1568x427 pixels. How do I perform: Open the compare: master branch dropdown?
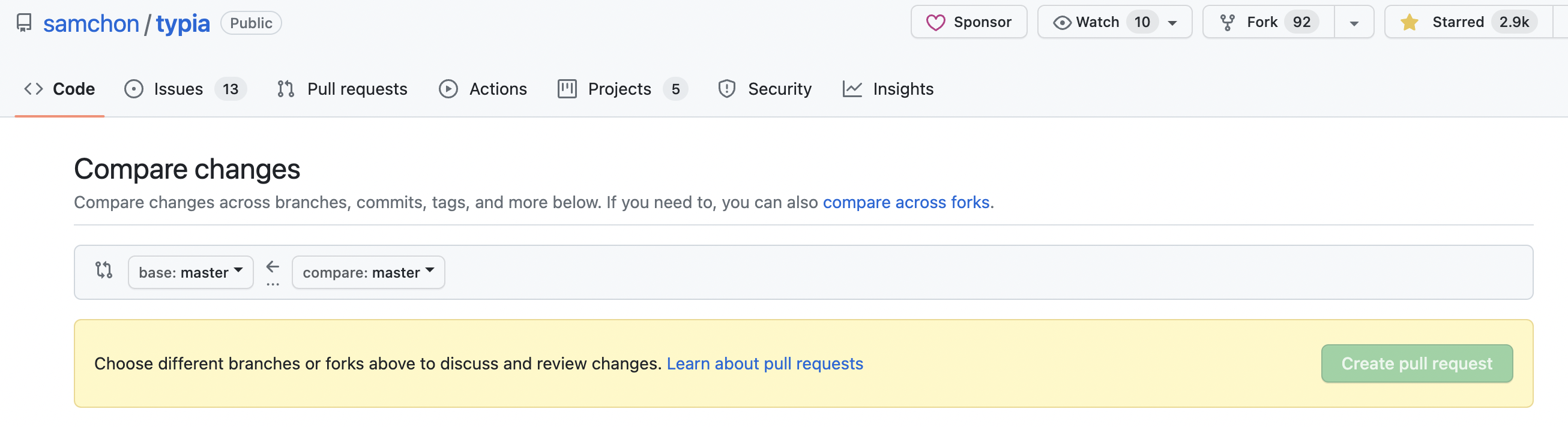click(368, 272)
